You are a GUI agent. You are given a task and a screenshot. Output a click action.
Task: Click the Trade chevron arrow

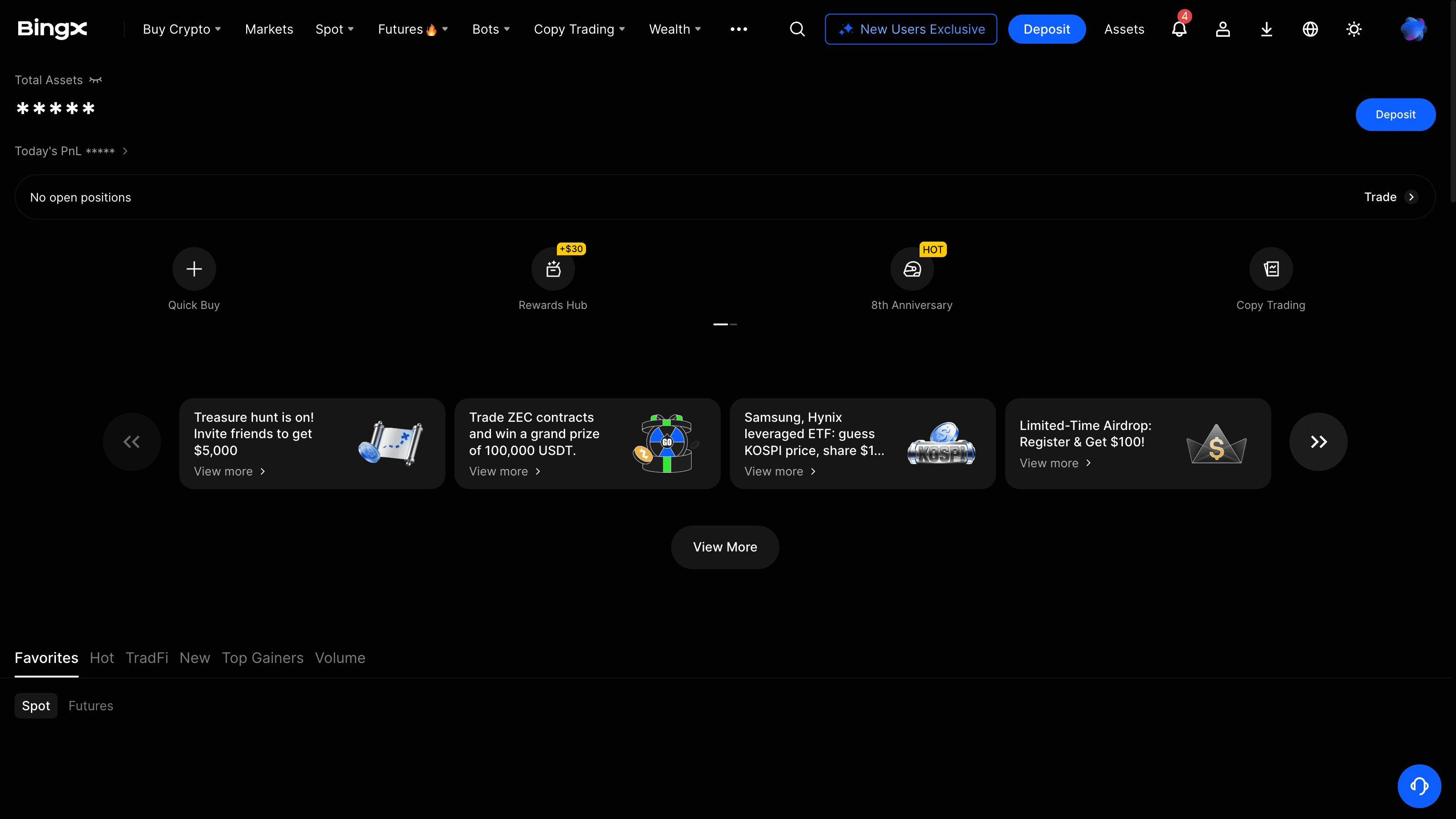pos(1411,197)
